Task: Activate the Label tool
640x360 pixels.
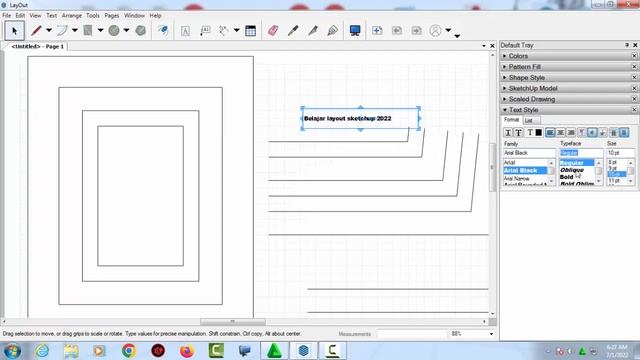Action: pyautogui.click(x=205, y=31)
